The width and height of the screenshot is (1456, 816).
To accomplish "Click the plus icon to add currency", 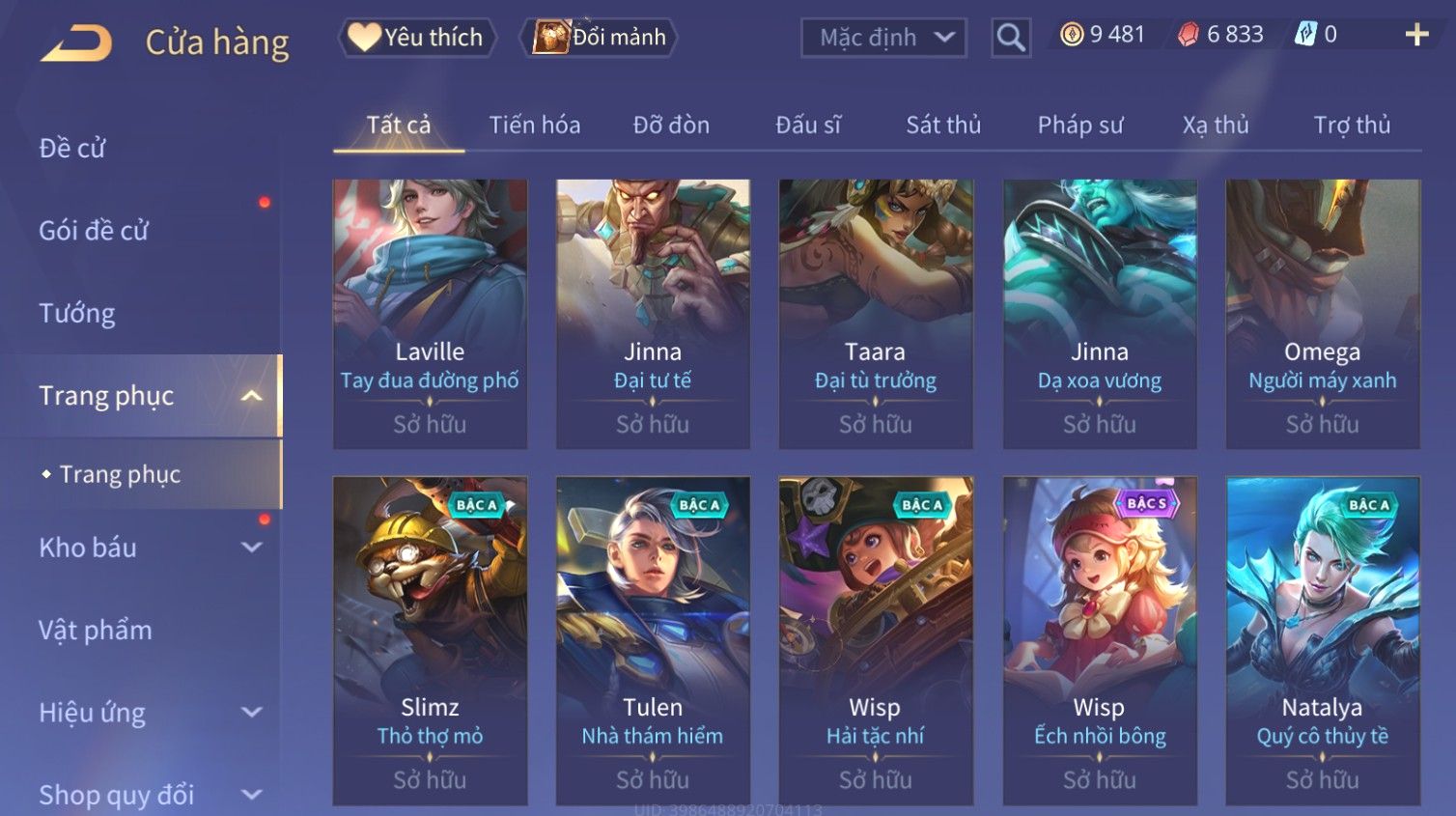I will click(x=1416, y=35).
